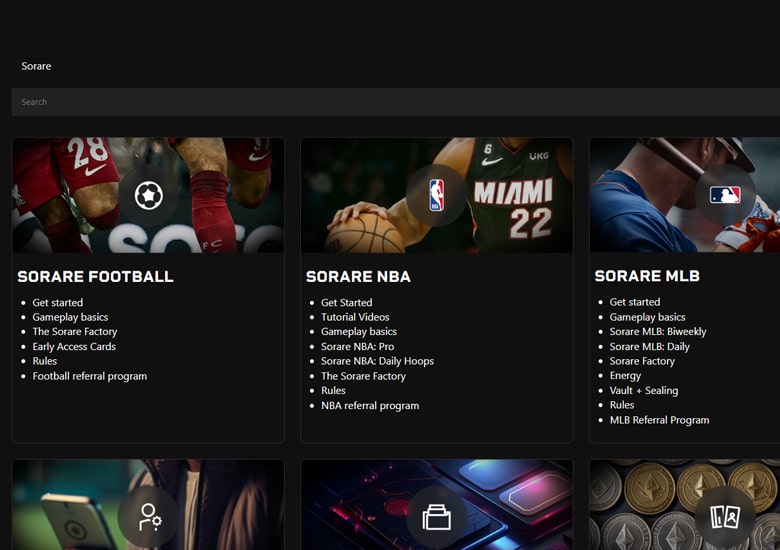Open Sorare NBA: Daily Hoops link
Viewport: 780px width, 550px height.
(377, 361)
